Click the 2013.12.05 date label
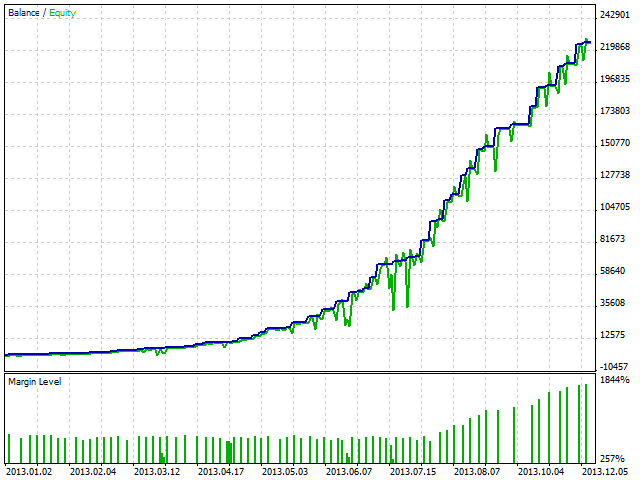The image size is (640, 480). [605, 472]
